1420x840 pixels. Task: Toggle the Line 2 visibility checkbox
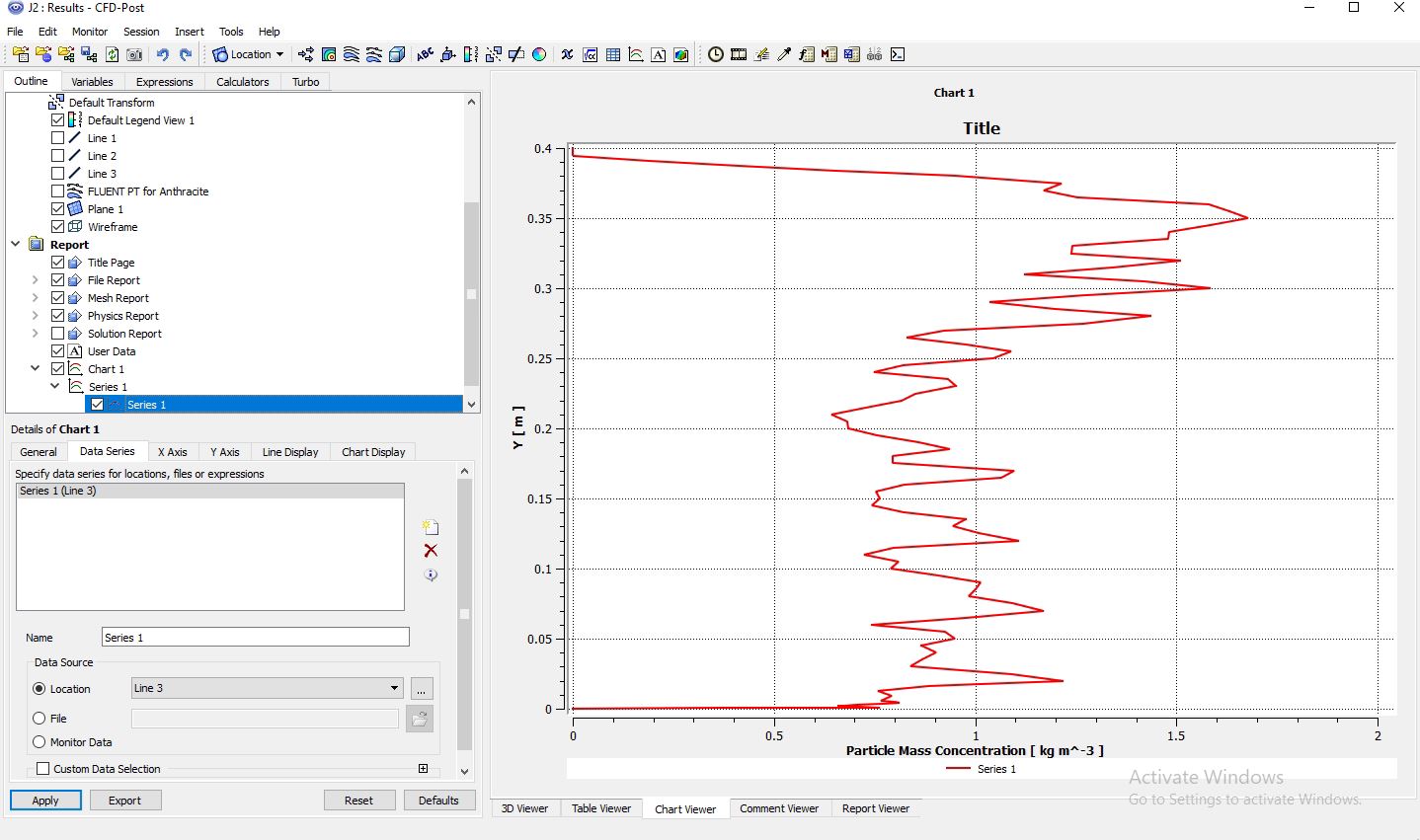pyautogui.click(x=57, y=156)
